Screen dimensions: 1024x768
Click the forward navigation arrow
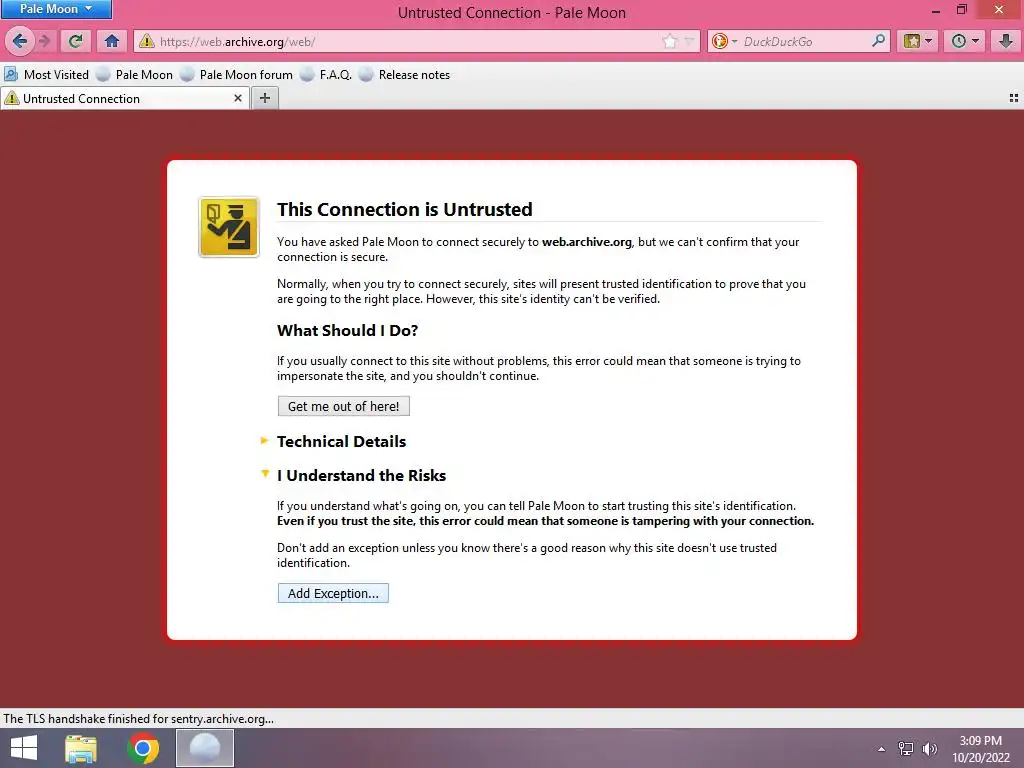click(44, 41)
